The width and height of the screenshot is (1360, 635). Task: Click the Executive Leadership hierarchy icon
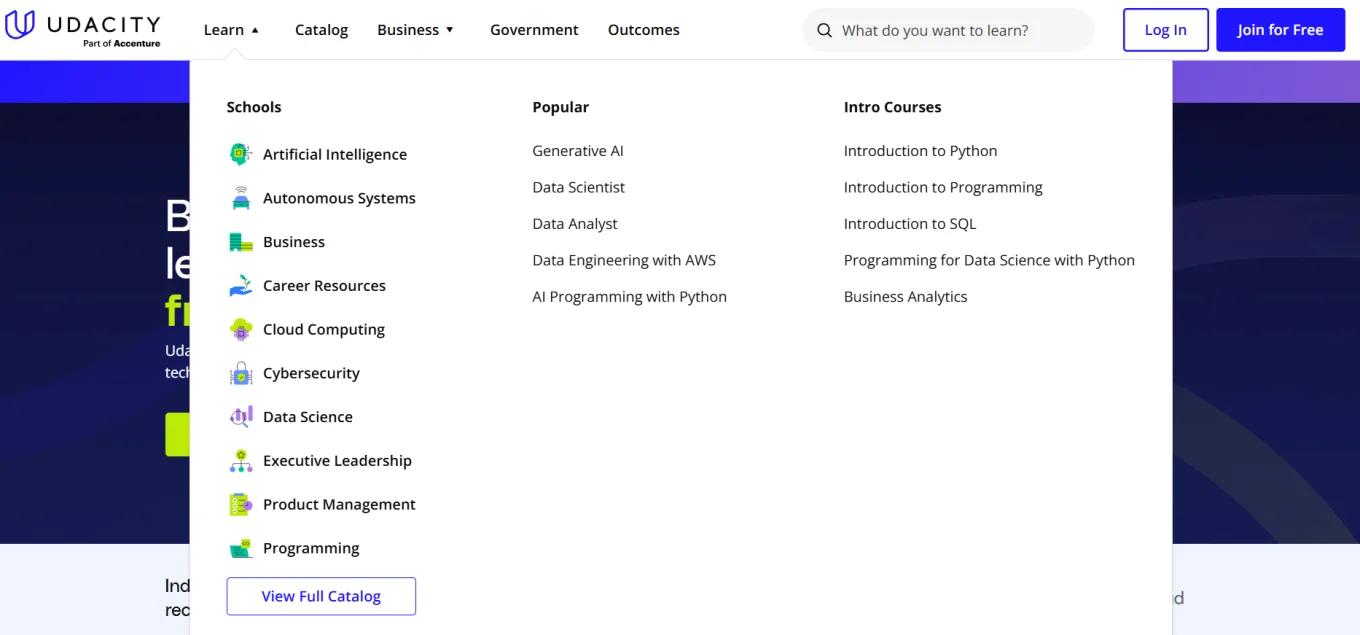click(240, 461)
